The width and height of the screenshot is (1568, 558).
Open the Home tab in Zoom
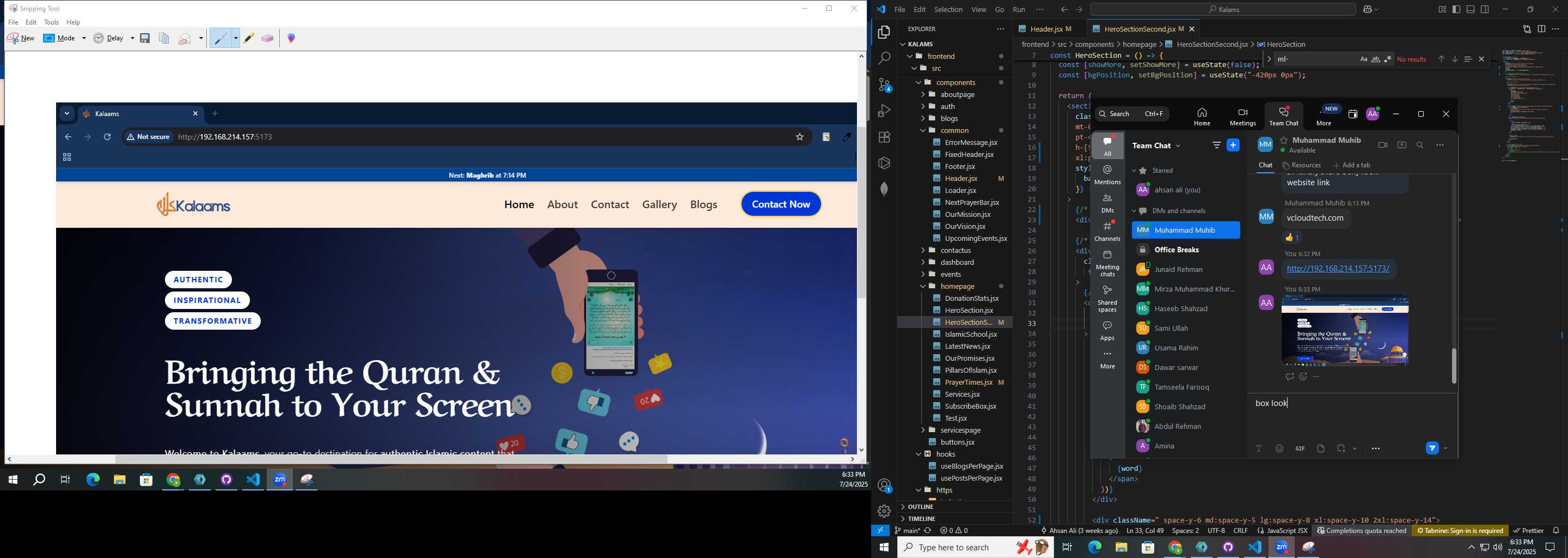(x=1202, y=117)
